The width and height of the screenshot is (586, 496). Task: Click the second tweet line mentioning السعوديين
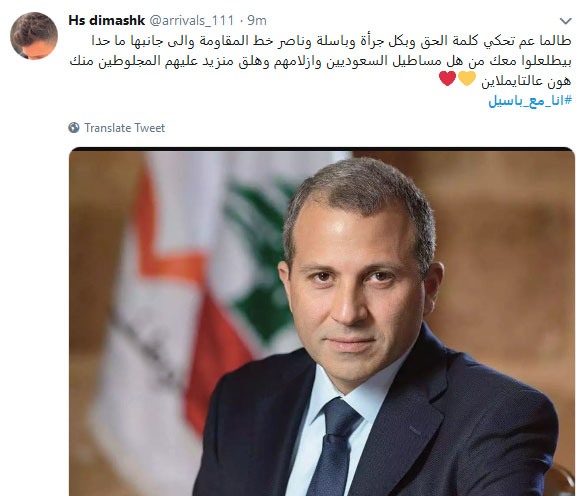tap(321, 61)
